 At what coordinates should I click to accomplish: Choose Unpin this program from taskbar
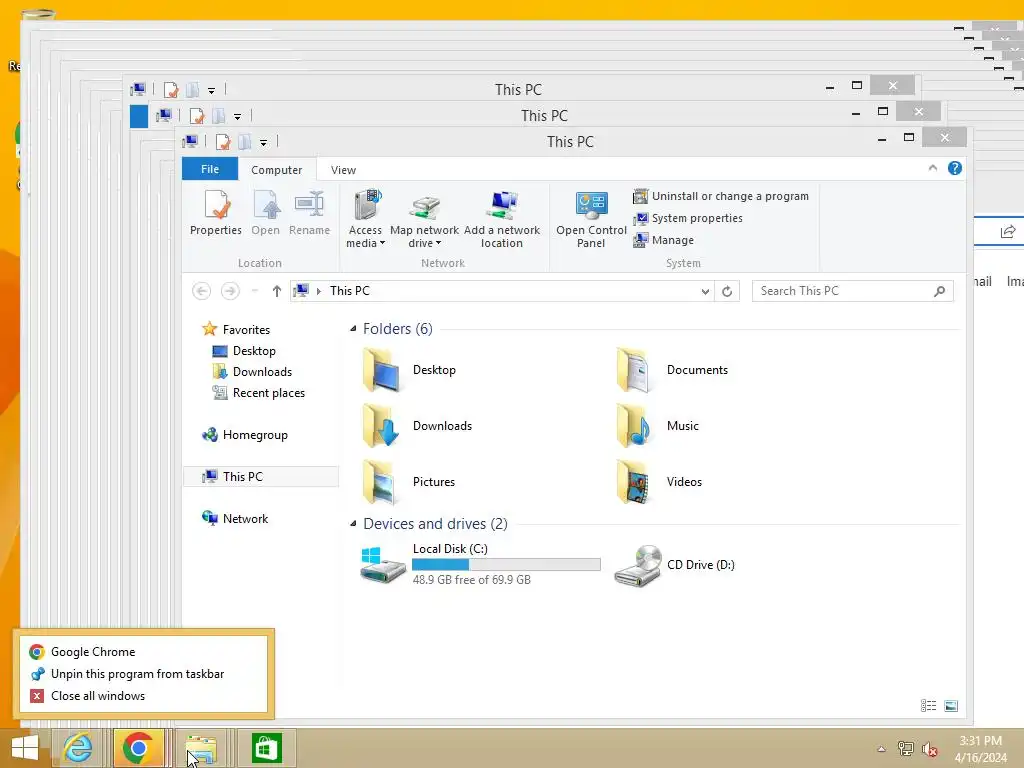click(x=143, y=674)
